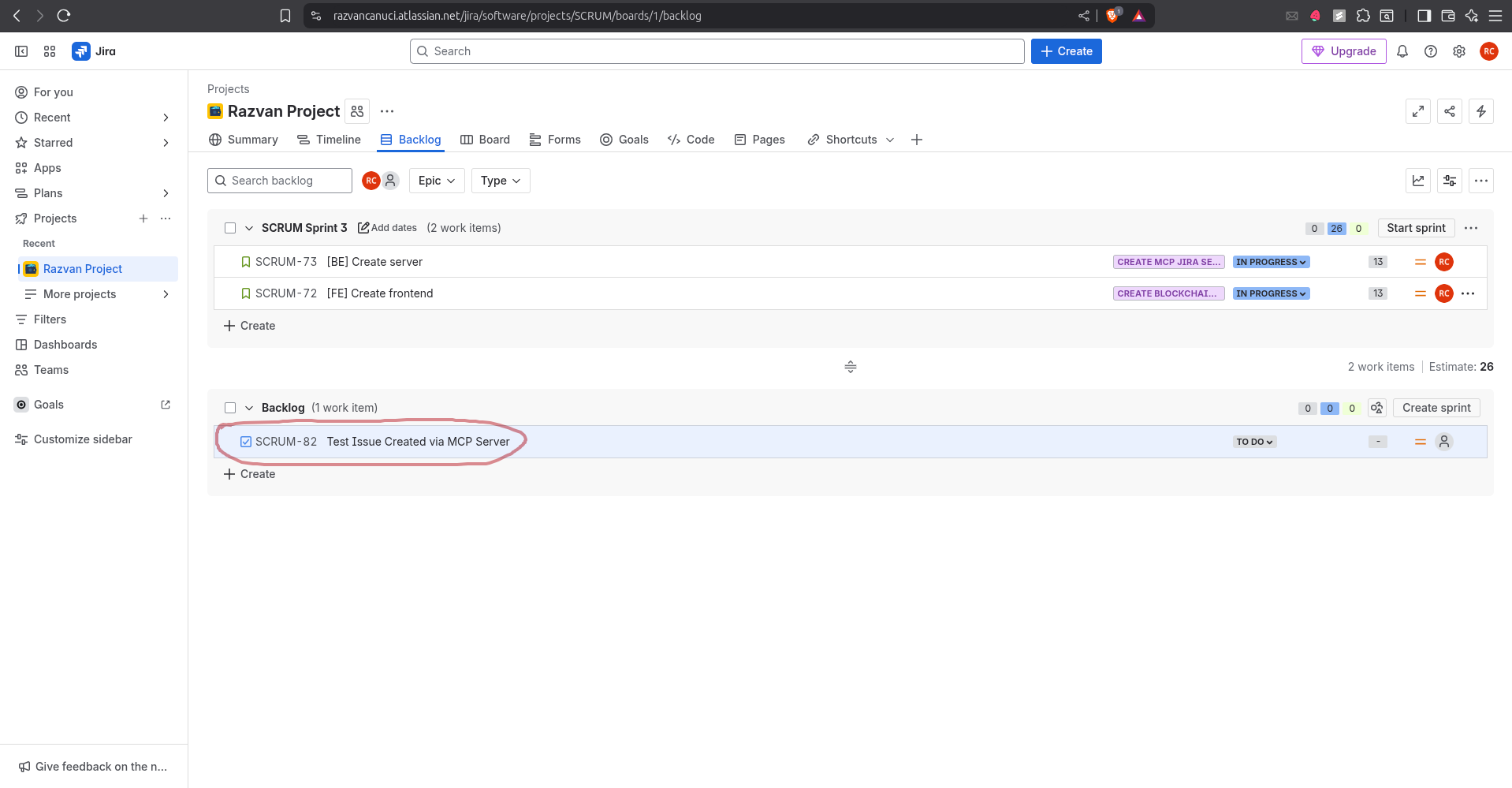Viewport: 1512px width, 788px height.
Task: Switch to the Board tab
Action: [485, 139]
